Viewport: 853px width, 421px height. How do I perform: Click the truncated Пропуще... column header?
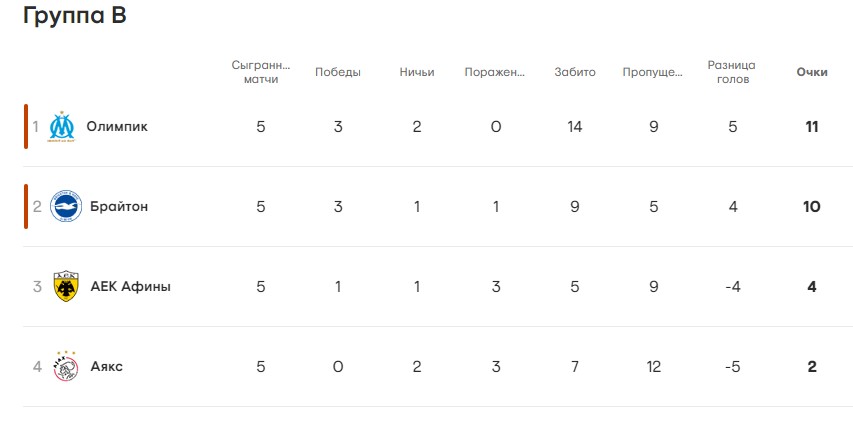click(x=653, y=72)
